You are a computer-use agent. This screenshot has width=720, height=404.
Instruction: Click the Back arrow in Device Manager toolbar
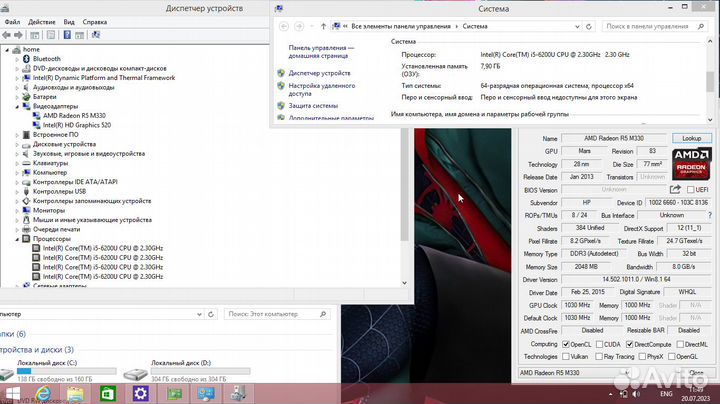[x=6, y=35]
